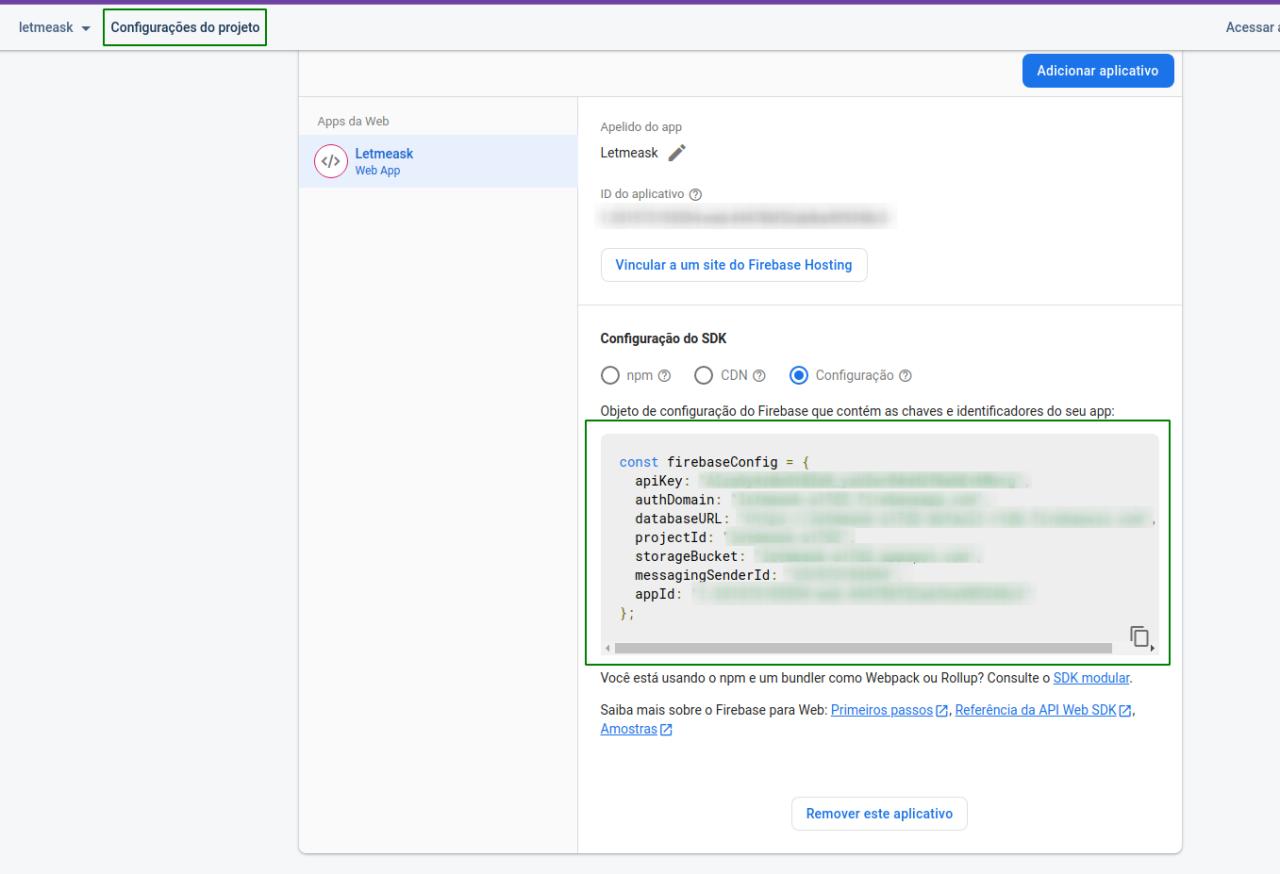Open the Primeiros passos link

click(x=889, y=710)
